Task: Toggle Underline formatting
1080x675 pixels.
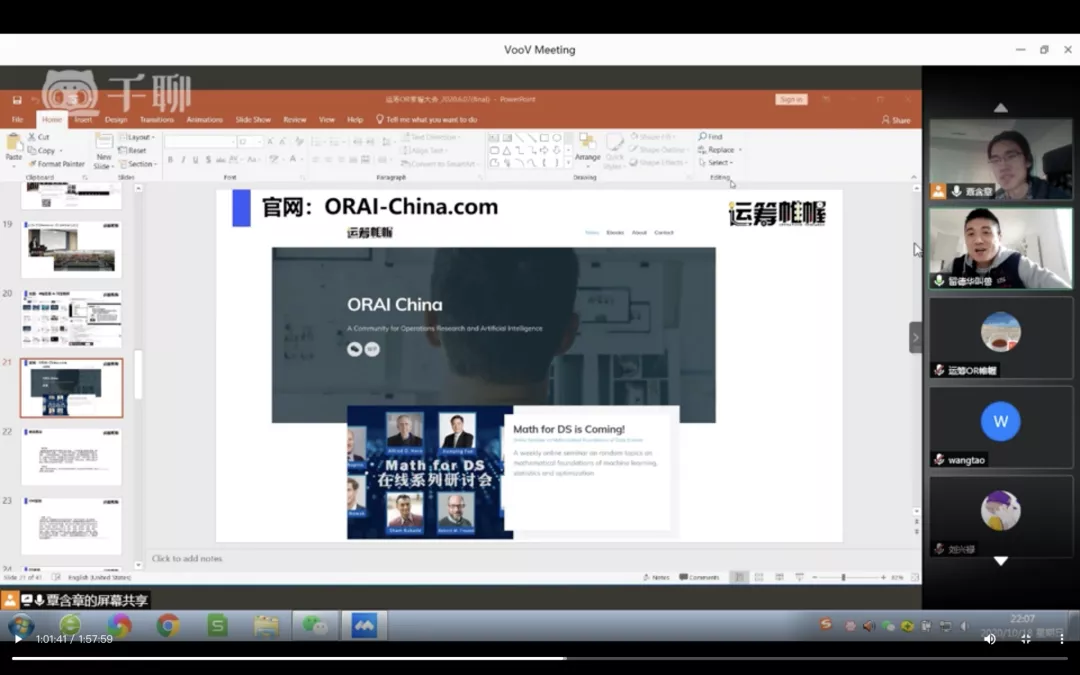Action: click(x=196, y=160)
